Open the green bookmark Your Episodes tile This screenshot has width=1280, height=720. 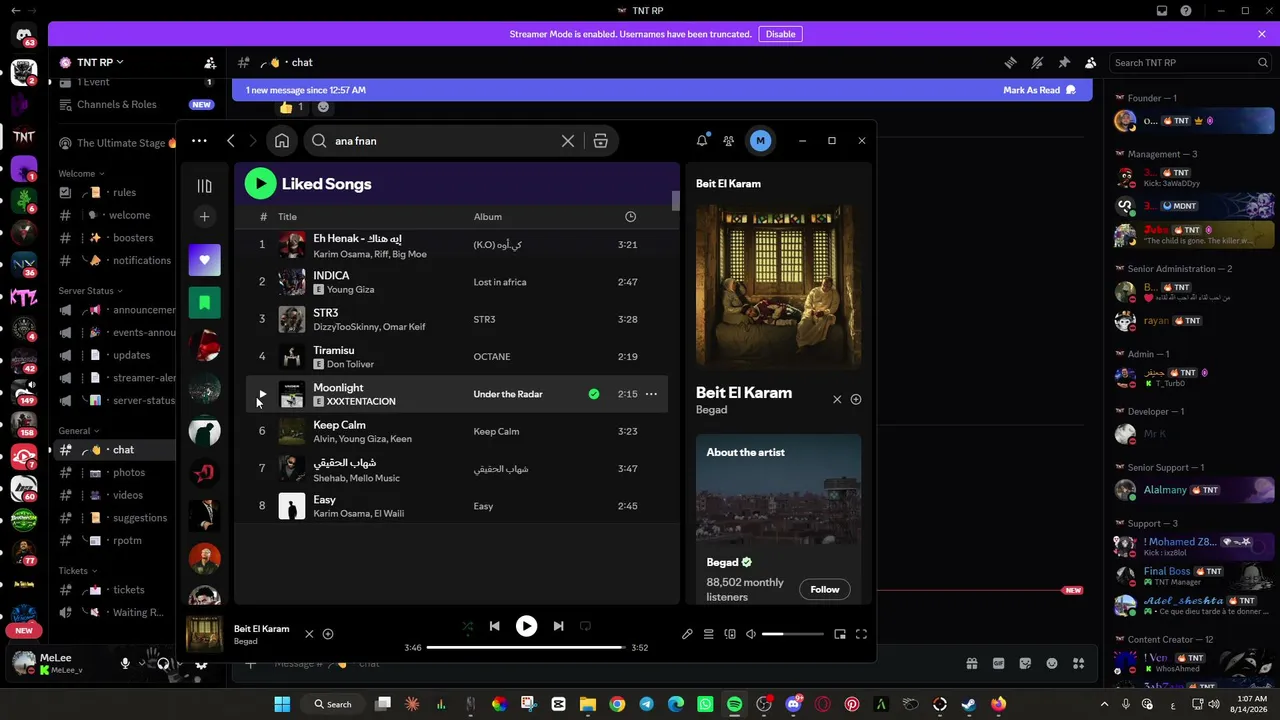[x=205, y=303]
